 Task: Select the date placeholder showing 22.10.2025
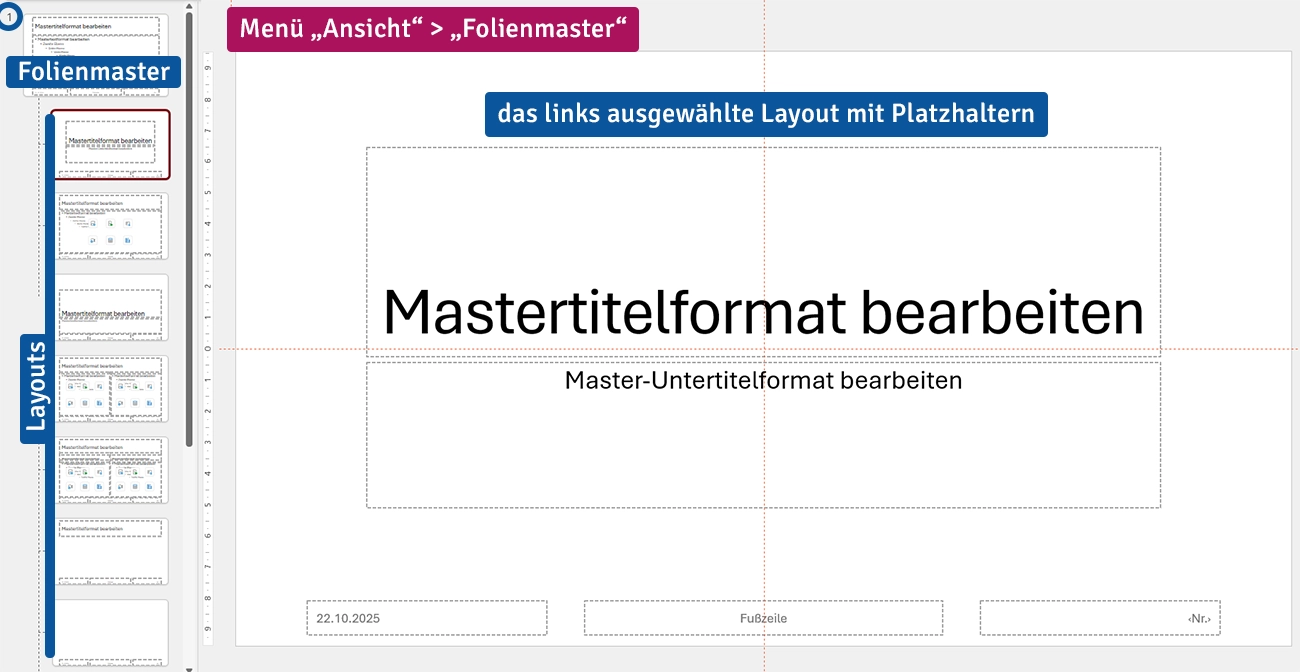(x=426, y=618)
